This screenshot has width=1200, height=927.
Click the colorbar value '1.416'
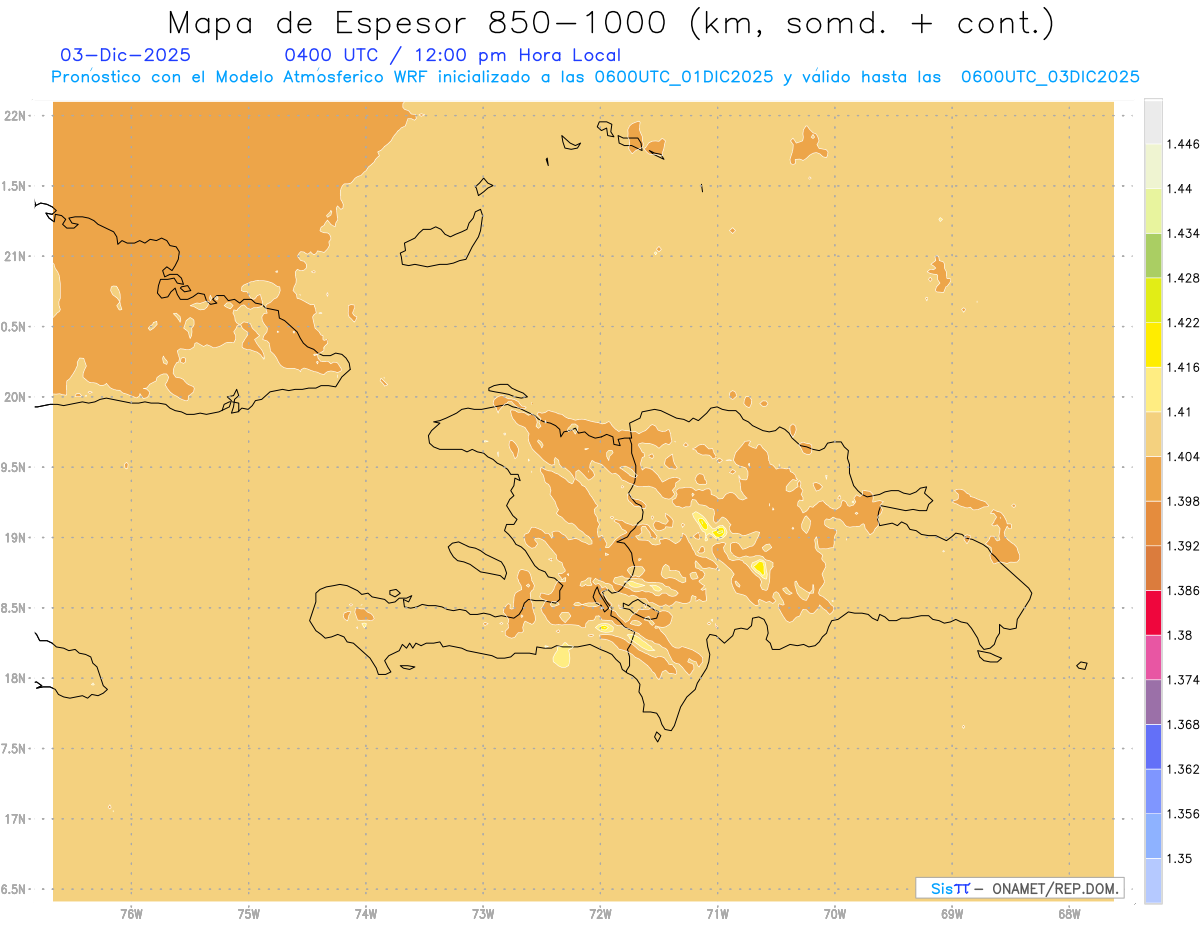point(1184,367)
